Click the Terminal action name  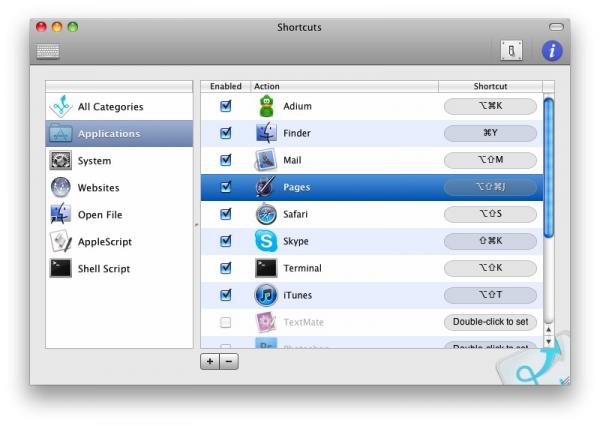click(302, 268)
